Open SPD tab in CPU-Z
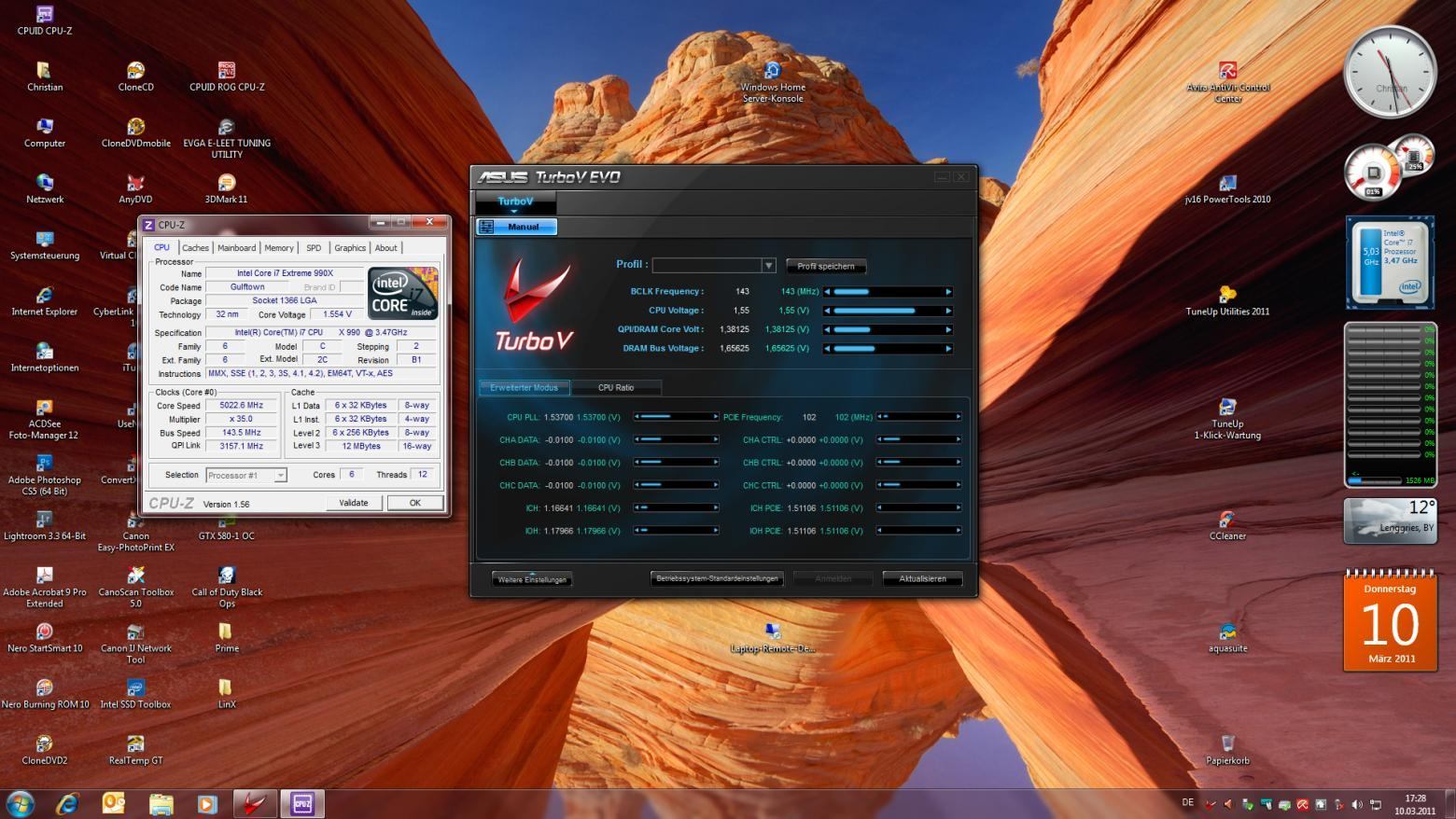 314,247
